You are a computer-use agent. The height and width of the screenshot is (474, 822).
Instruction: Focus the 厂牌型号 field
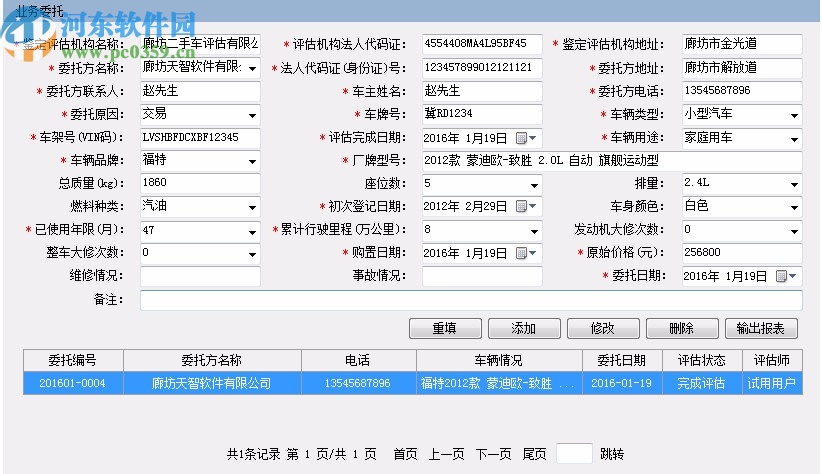pos(612,161)
